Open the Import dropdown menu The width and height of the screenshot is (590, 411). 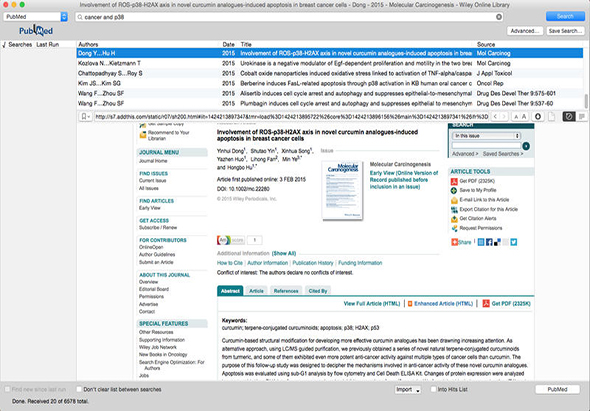pyautogui.click(x=408, y=390)
